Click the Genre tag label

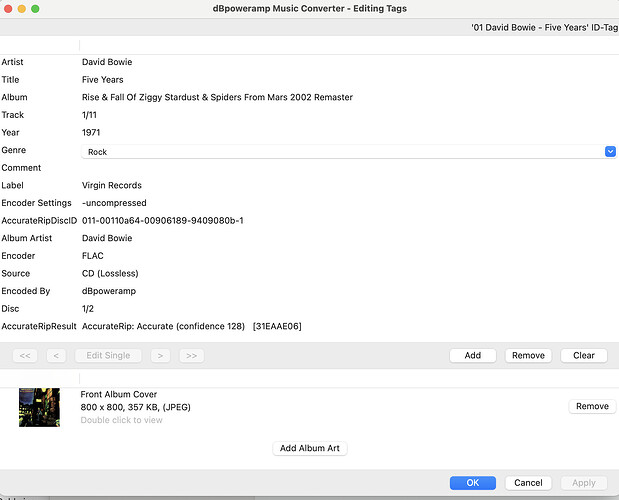14,150
